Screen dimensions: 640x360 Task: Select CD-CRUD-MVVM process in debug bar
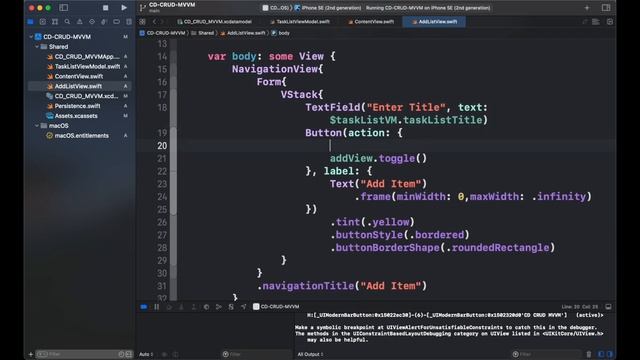point(276,307)
